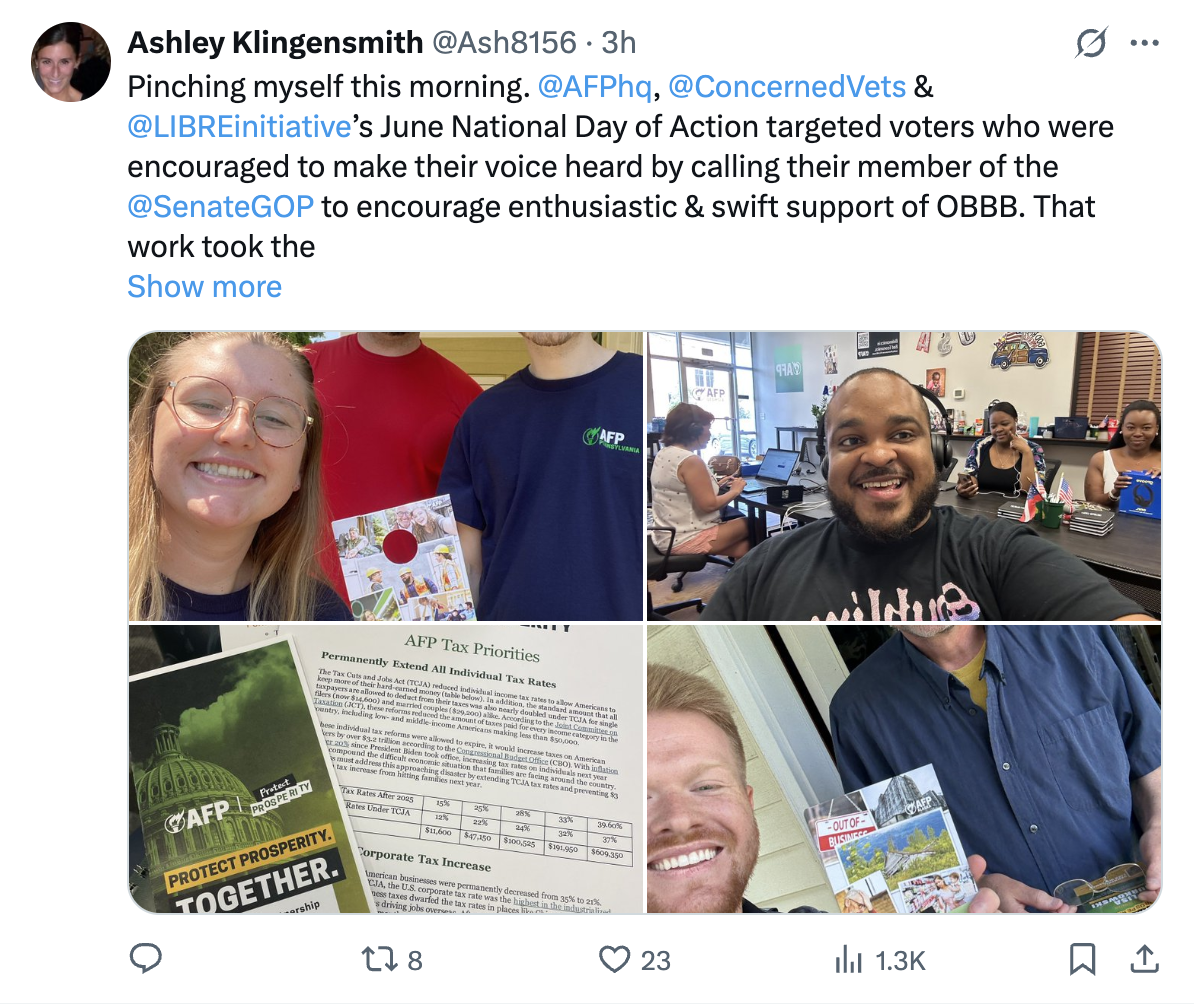Image resolution: width=1194 pixels, height=1004 pixels.
Task: Open the 3h timestamp link
Action: (x=618, y=43)
